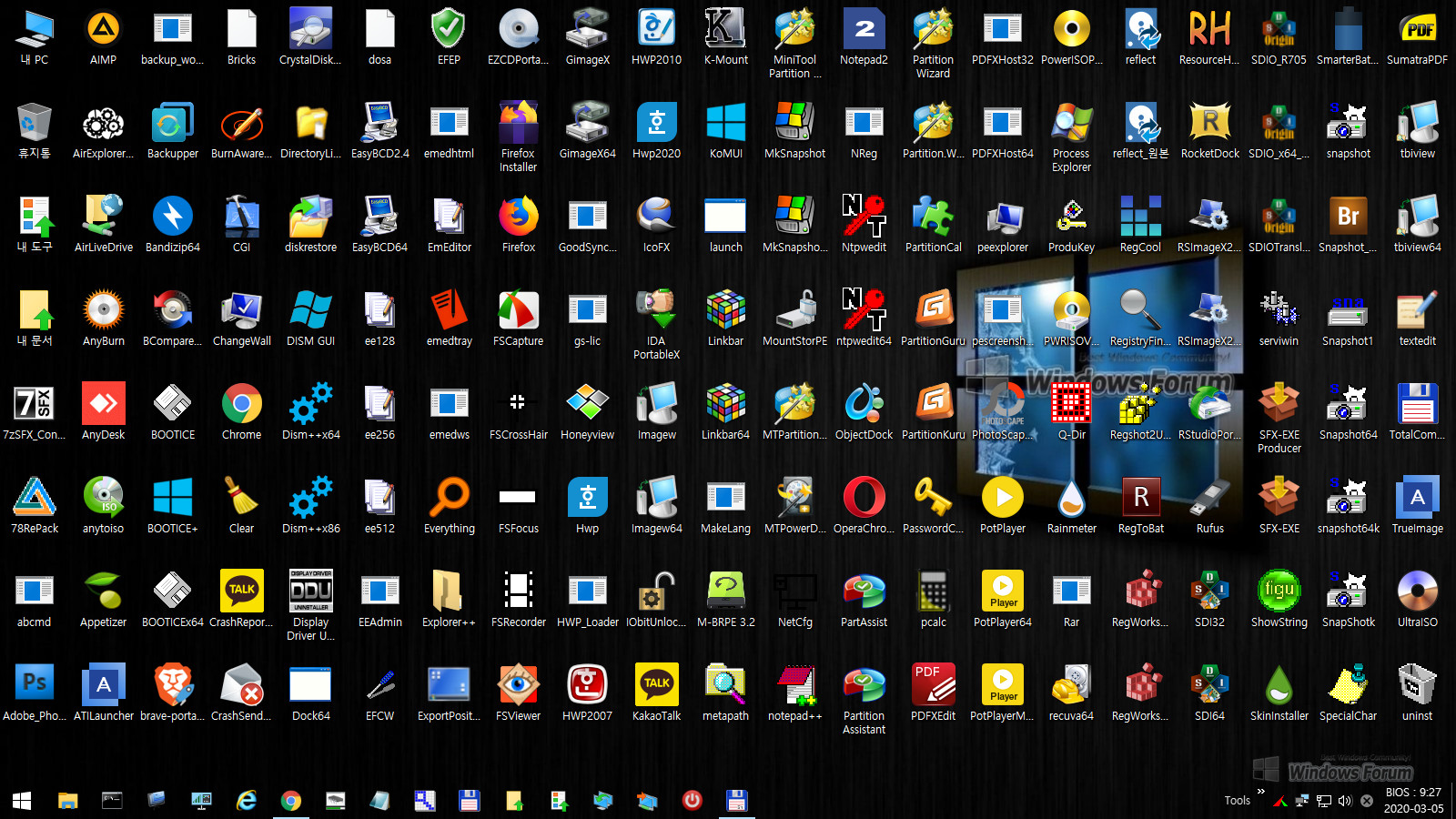Open the DISM GUI shortcut
1456x819 pixels.
click(x=310, y=318)
